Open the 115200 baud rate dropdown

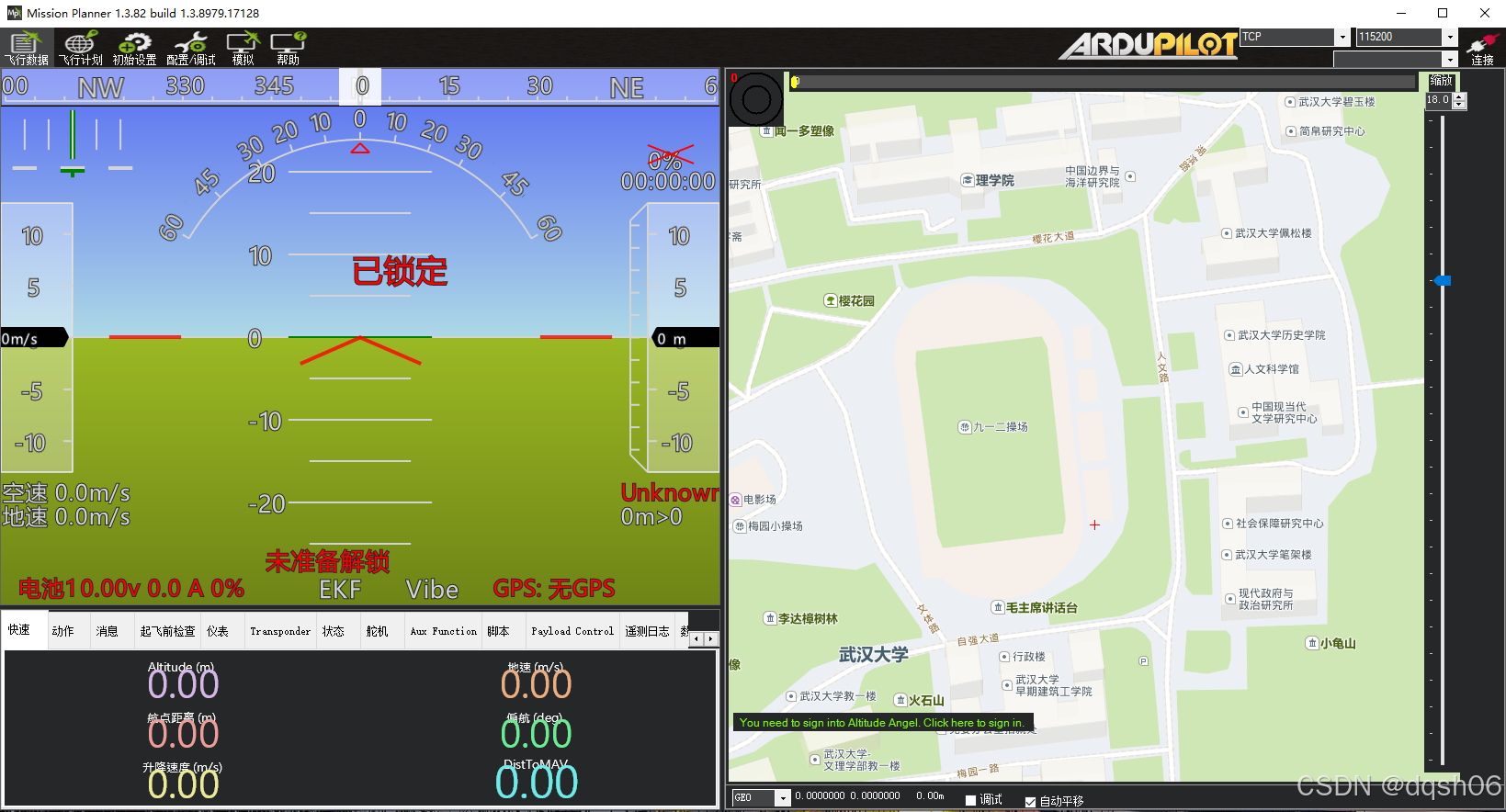click(1450, 37)
